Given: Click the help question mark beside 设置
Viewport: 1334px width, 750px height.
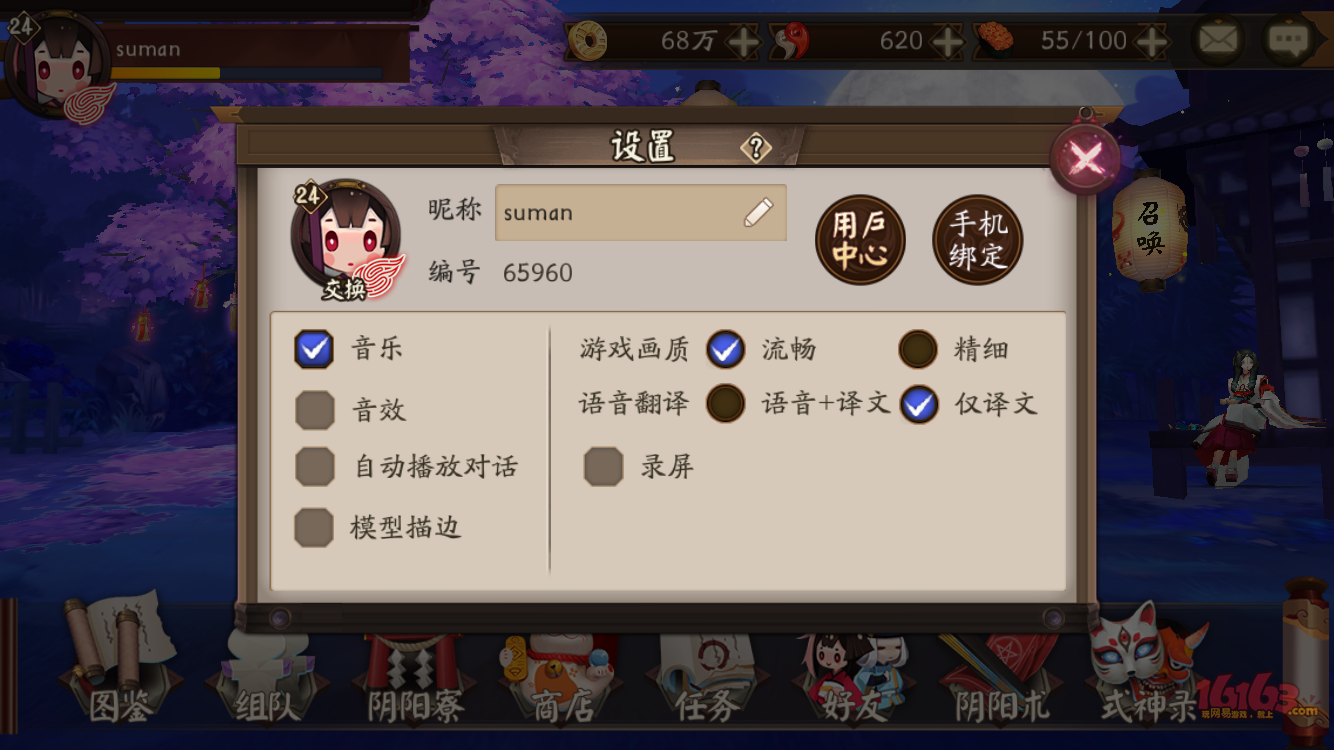Looking at the screenshot, I should click(x=756, y=149).
